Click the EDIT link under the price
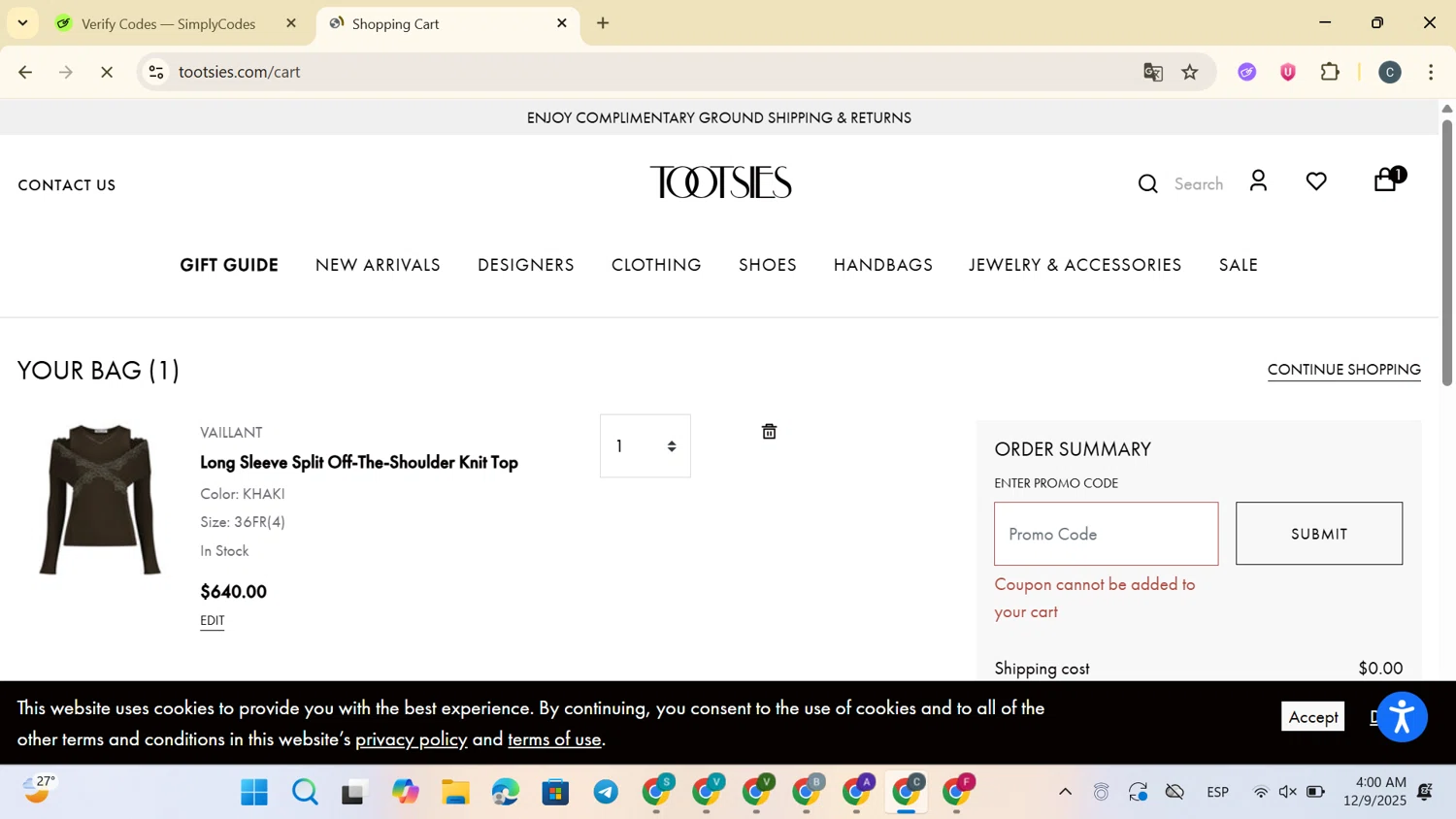The height and width of the screenshot is (819, 1456). pos(212,621)
